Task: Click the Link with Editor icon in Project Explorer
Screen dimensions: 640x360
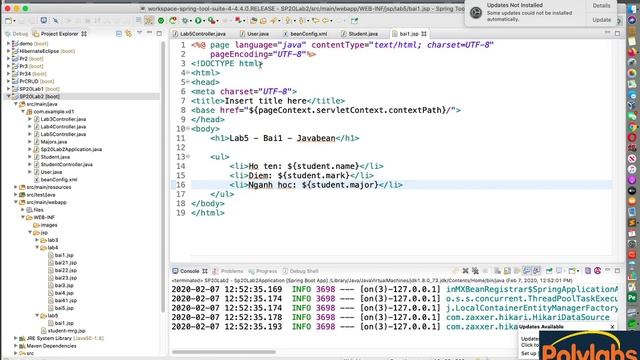Action: point(129,34)
